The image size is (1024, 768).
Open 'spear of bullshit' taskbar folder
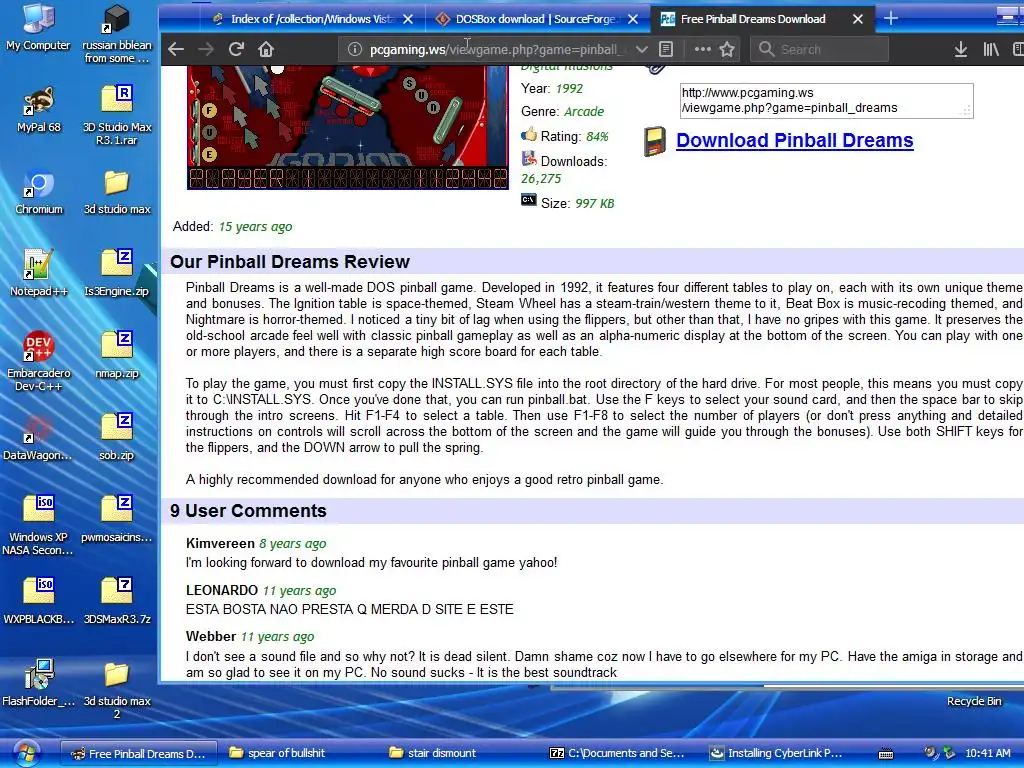click(x=277, y=753)
